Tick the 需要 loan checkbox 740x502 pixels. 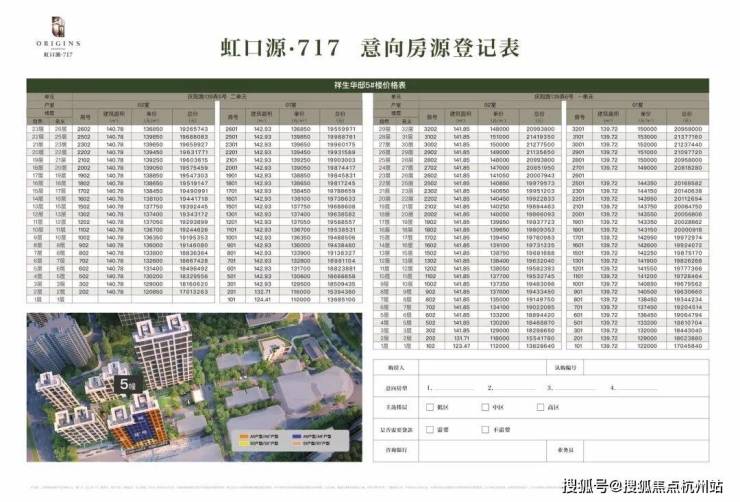[x=429, y=429]
